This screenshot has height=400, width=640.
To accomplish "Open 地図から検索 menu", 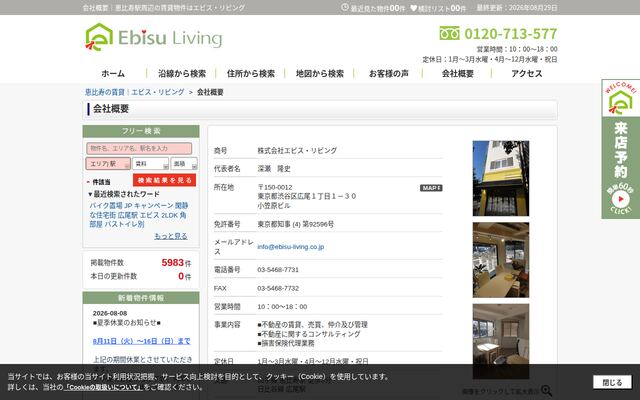I will (320, 73).
